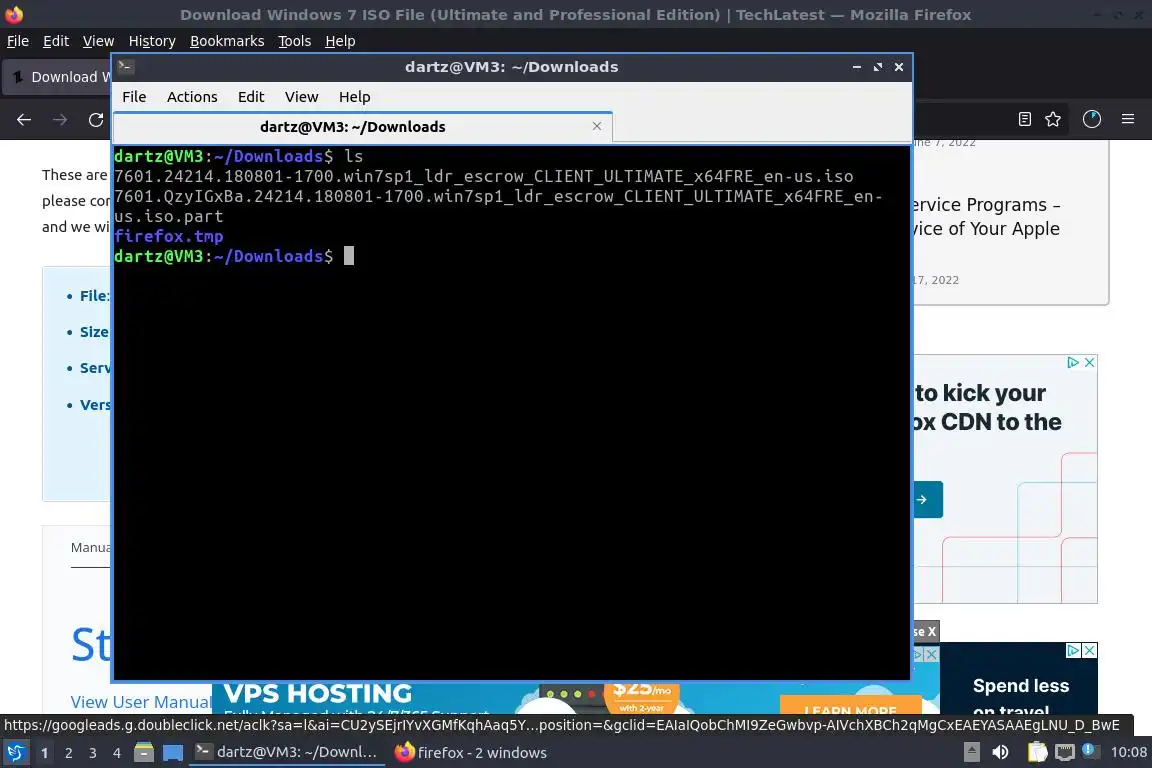Open Firefox History menu
The width and height of the screenshot is (1152, 768).
[x=152, y=41]
